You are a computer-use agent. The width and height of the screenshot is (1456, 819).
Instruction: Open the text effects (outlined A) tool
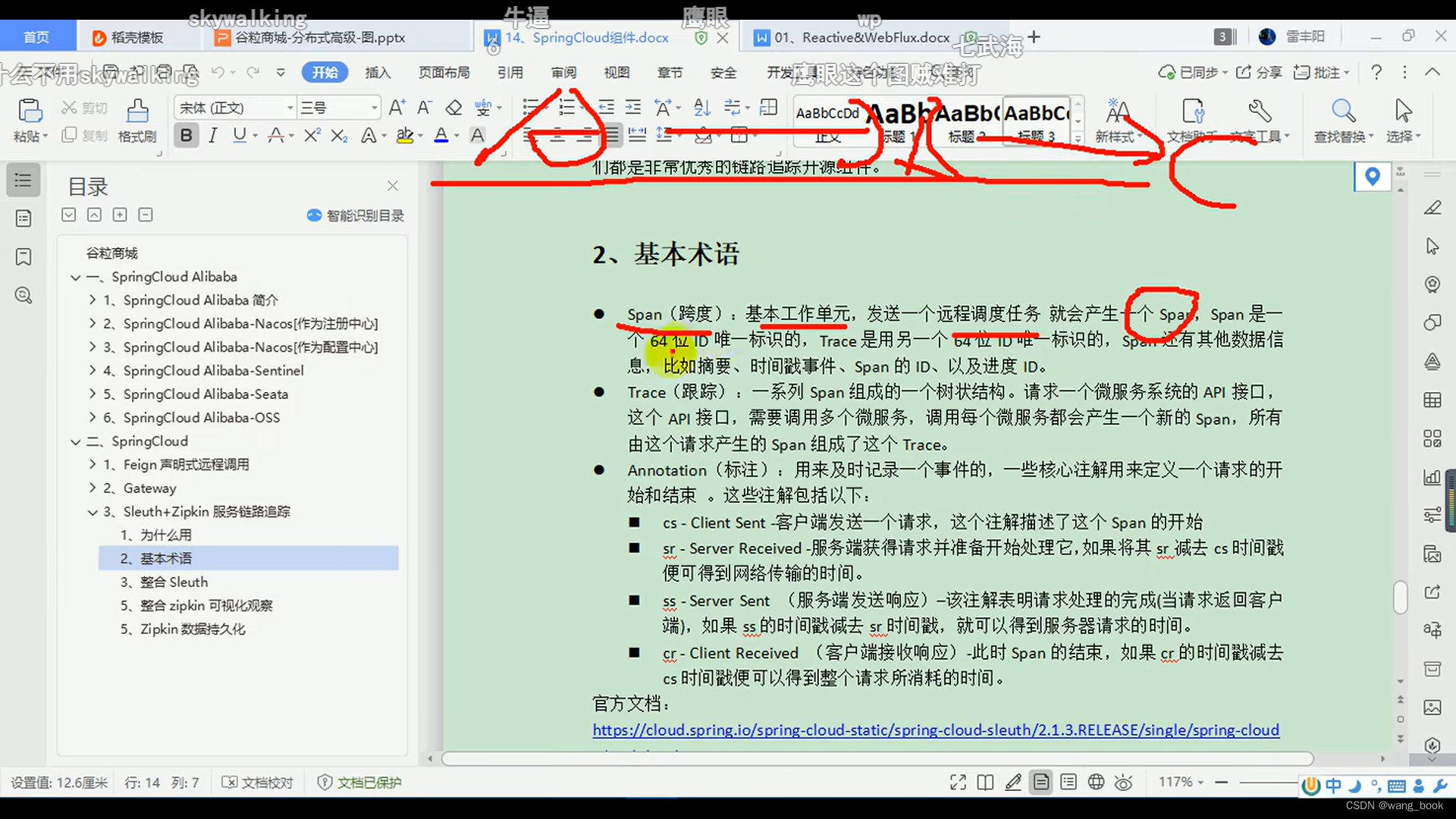[x=369, y=136]
